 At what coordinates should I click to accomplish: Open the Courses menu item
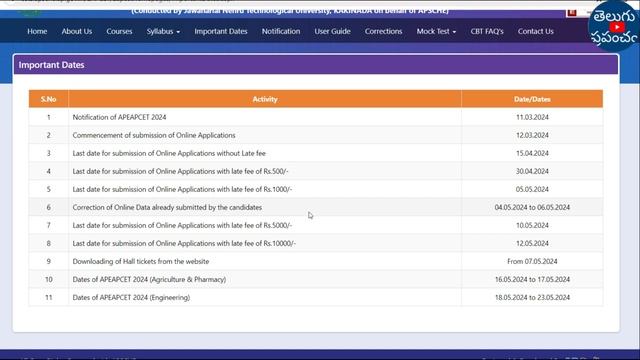pos(119,31)
